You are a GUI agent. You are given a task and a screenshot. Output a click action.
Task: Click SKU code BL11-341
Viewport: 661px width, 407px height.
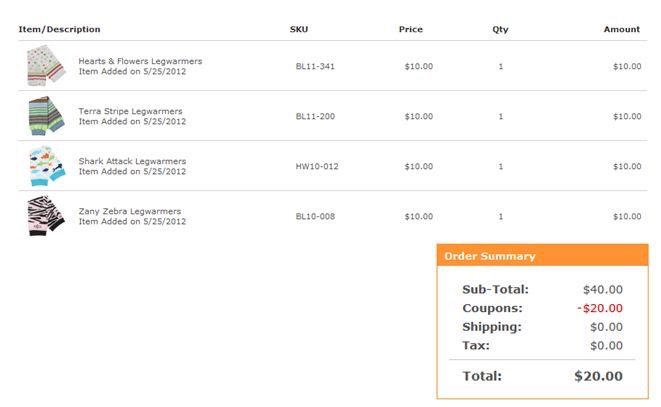click(315, 66)
